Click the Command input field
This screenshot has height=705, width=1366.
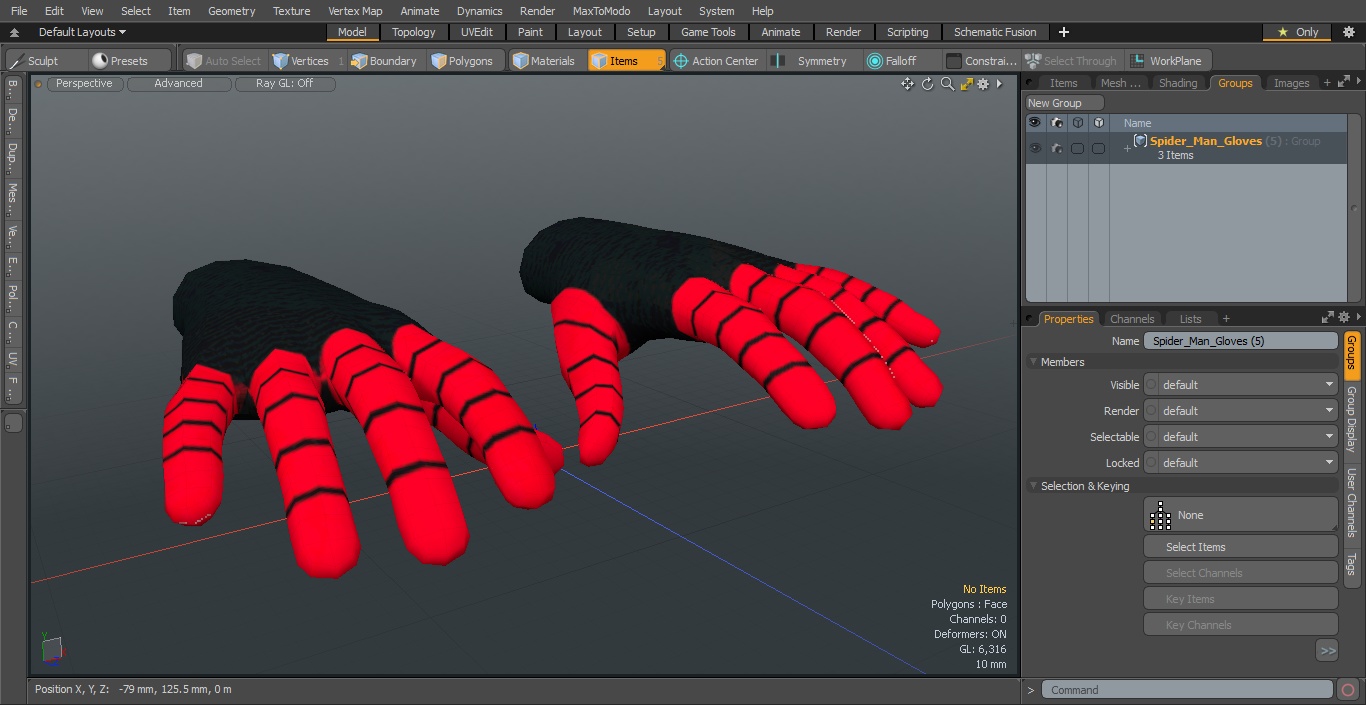[x=1187, y=690]
